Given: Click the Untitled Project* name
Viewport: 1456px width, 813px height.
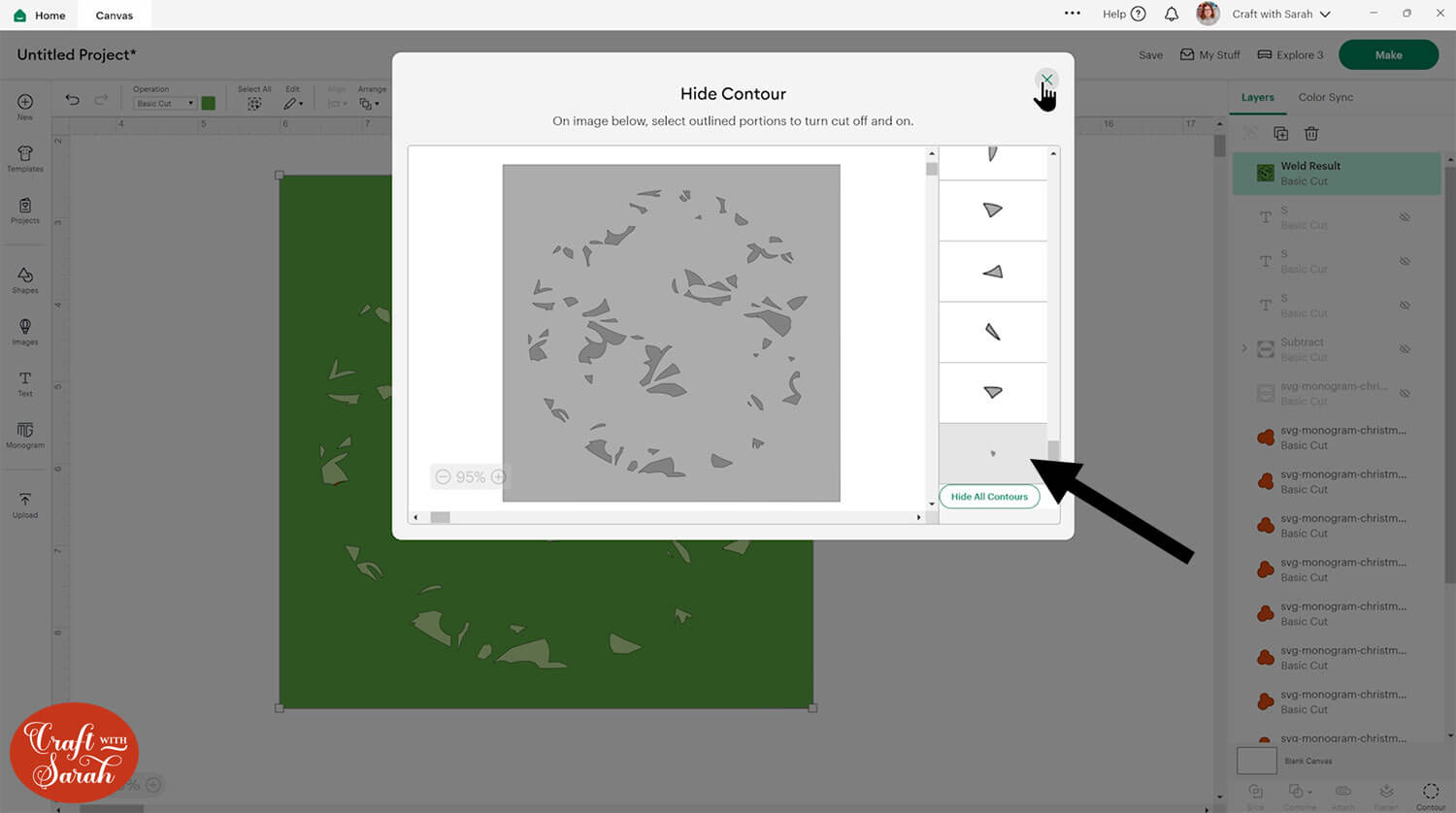Looking at the screenshot, I should pos(77,55).
